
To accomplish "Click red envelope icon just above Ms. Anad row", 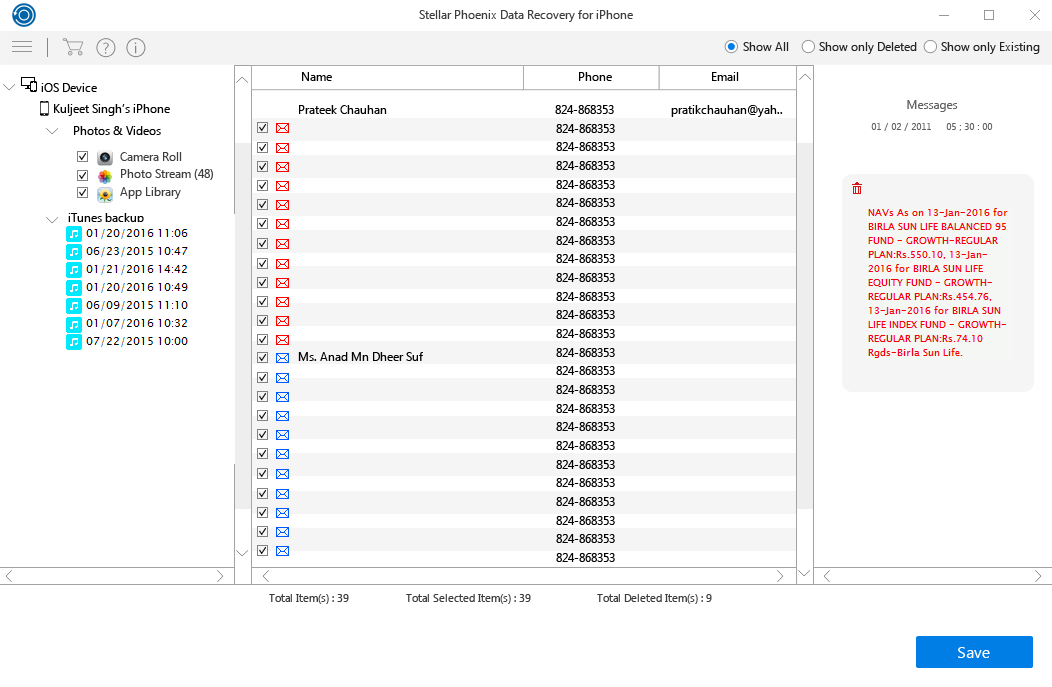I will pyautogui.click(x=282, y=339).
